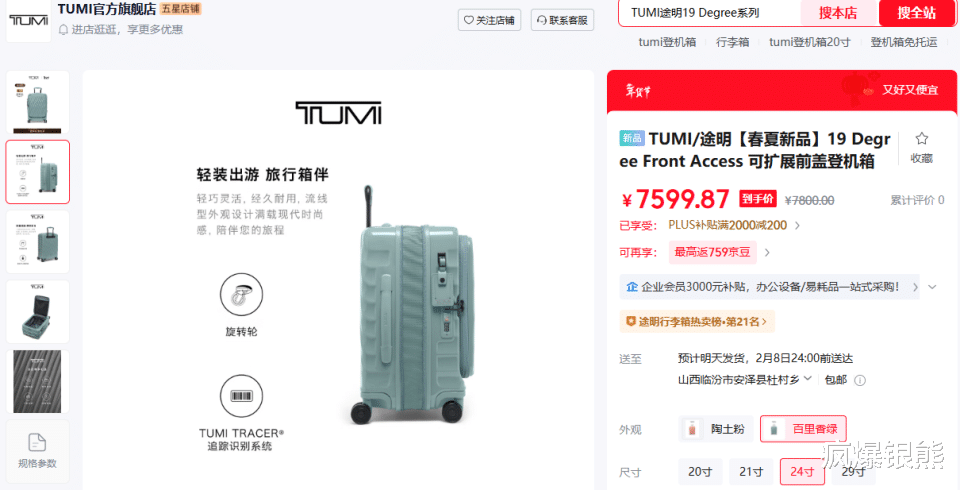Open the 行李箱 search suggestion

[732, 42]
